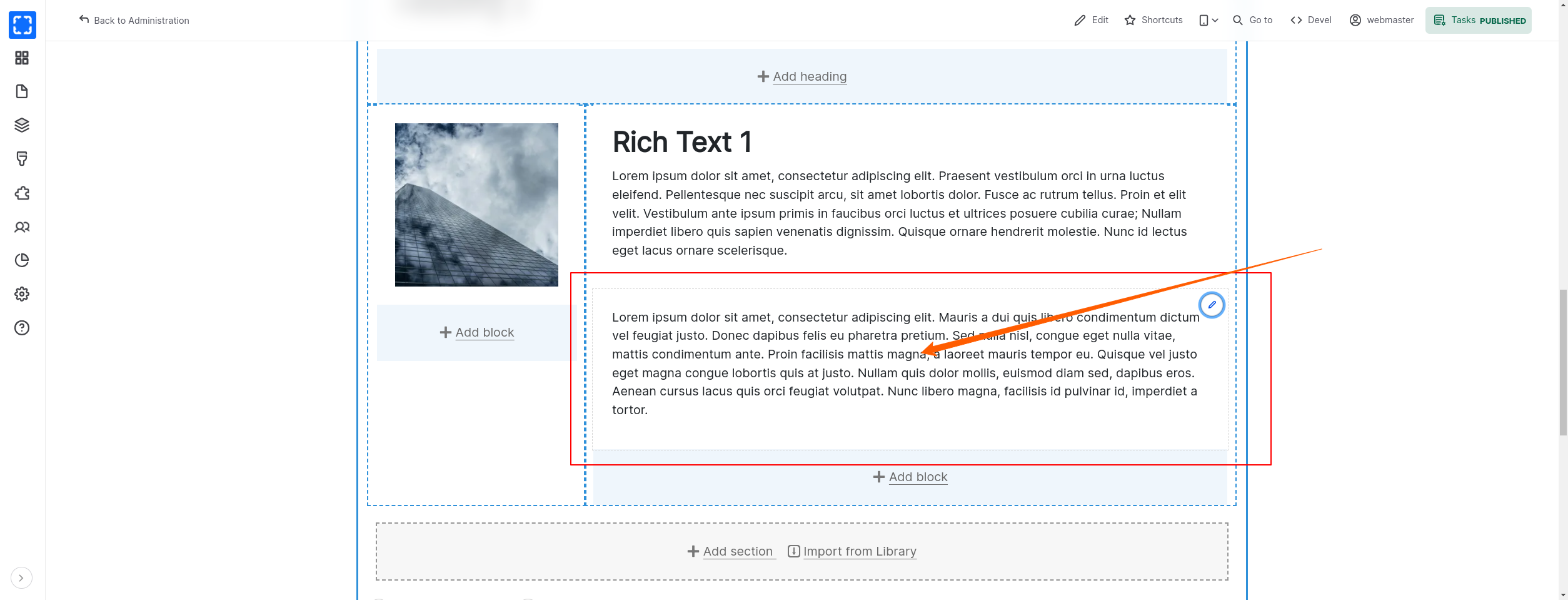Click the plus icon beside Add section

coord(693,551)
